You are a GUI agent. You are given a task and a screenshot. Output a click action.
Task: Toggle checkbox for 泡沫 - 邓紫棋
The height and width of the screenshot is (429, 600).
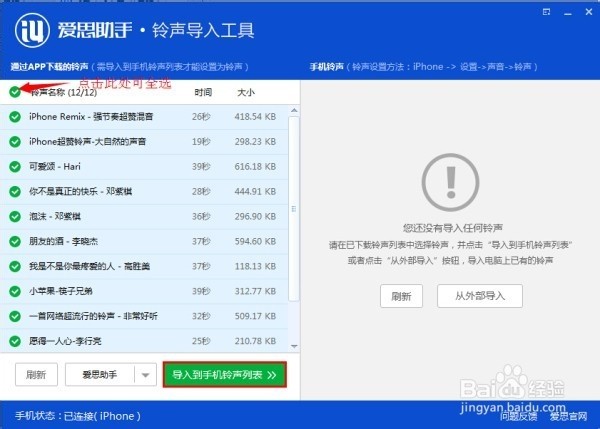[x=14, y=216]
